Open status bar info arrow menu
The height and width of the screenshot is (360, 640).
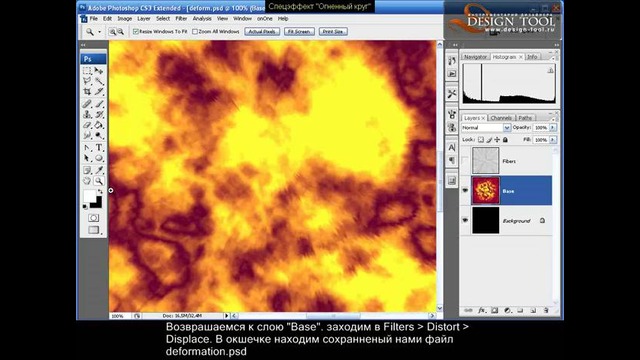tap(227, 316)
